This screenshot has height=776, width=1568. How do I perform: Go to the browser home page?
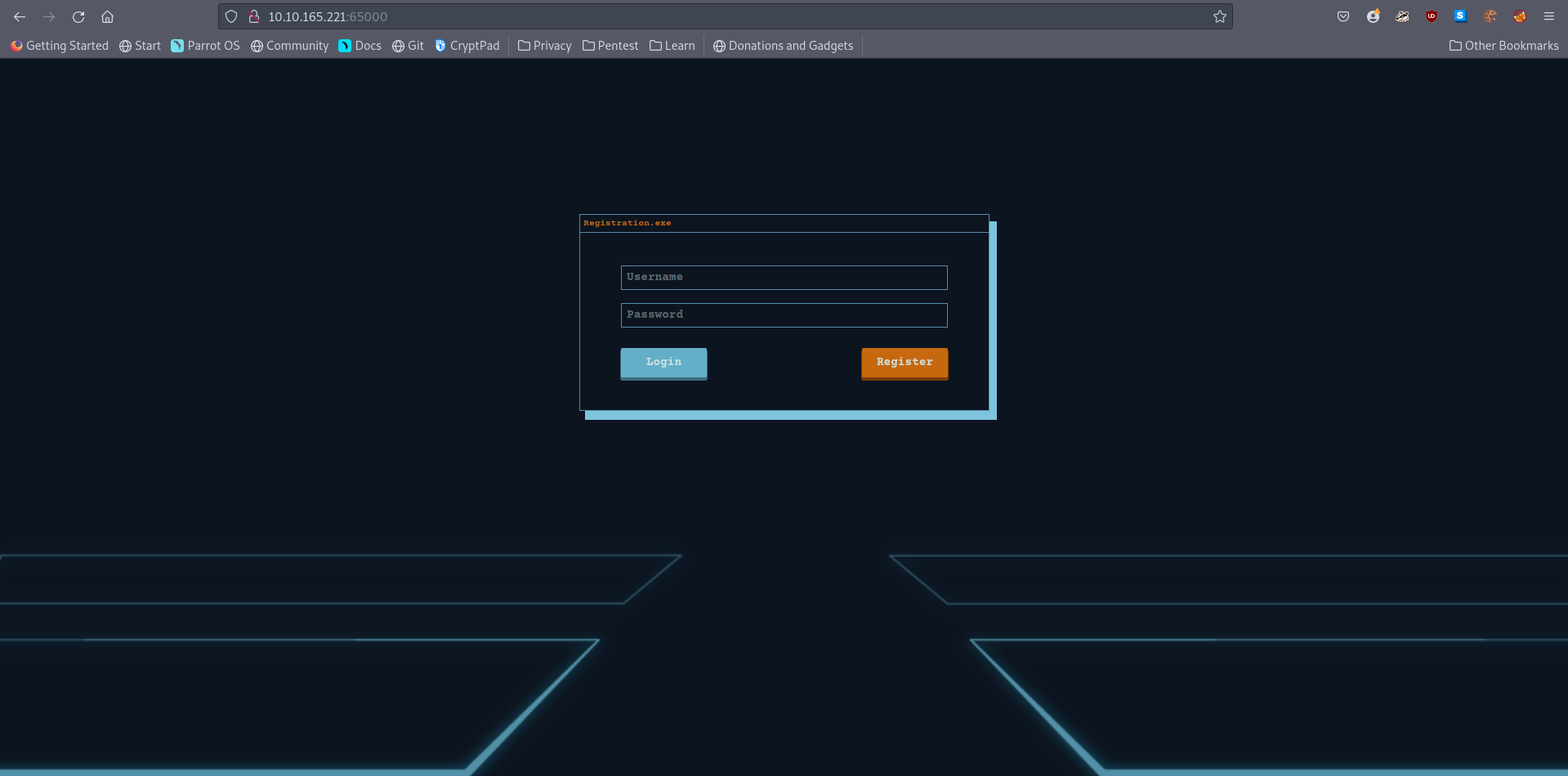point(107,16)
